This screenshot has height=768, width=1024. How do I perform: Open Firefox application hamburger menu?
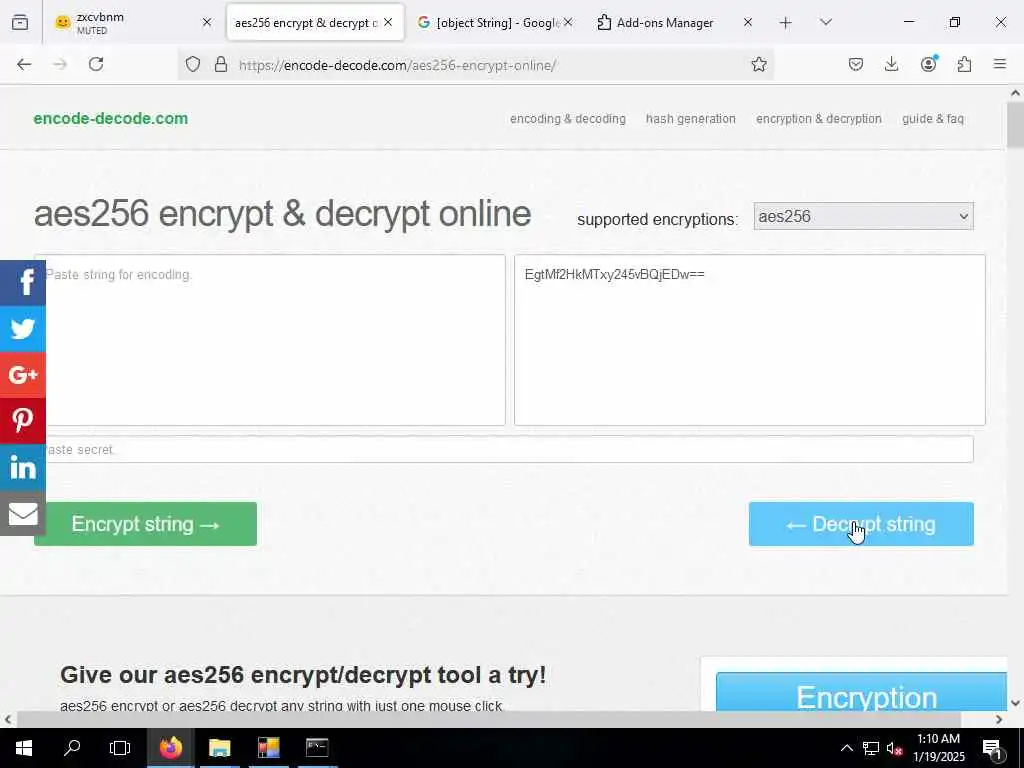[x=999, y=64]
